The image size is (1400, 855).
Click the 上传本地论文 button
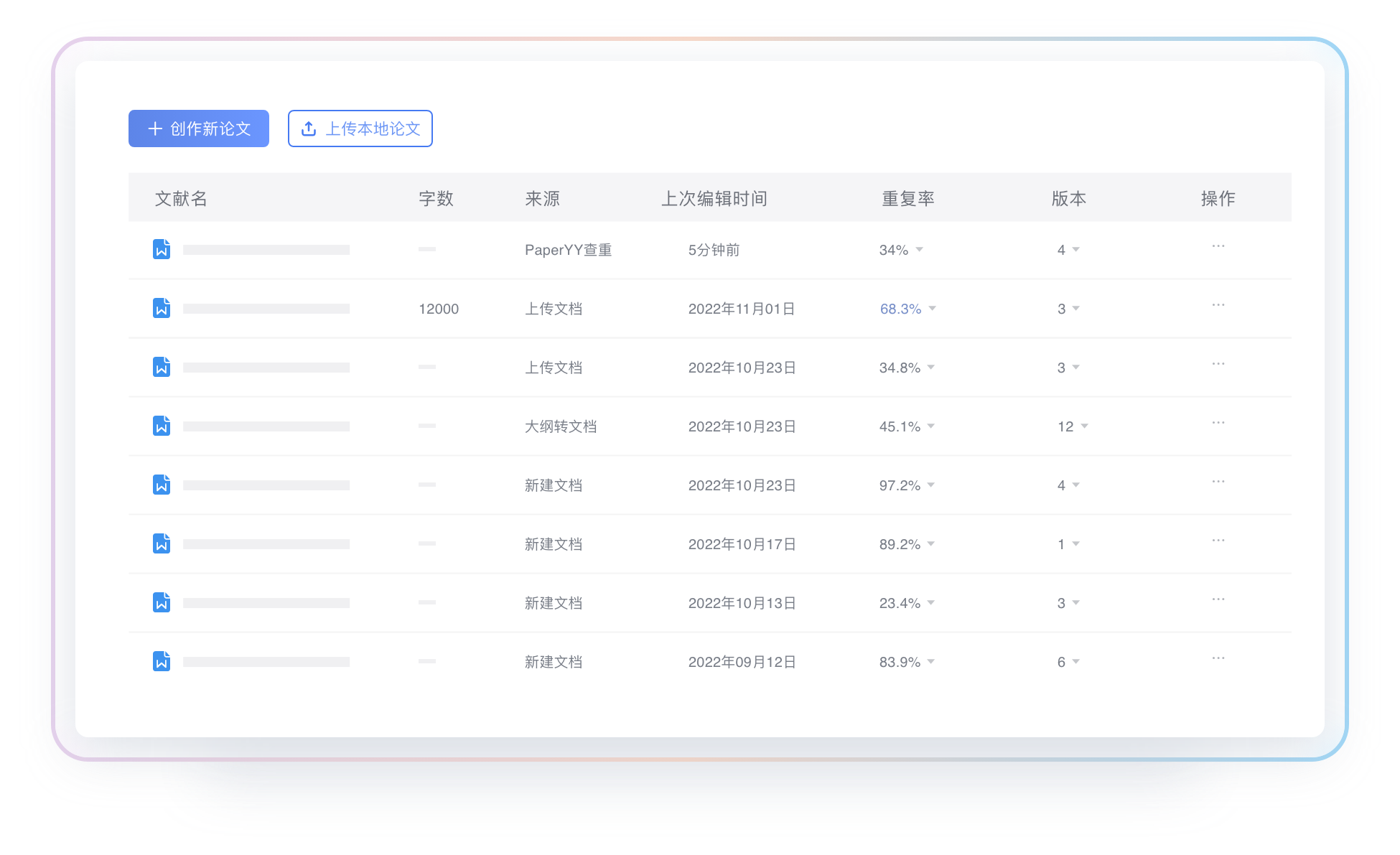(360, 129)
